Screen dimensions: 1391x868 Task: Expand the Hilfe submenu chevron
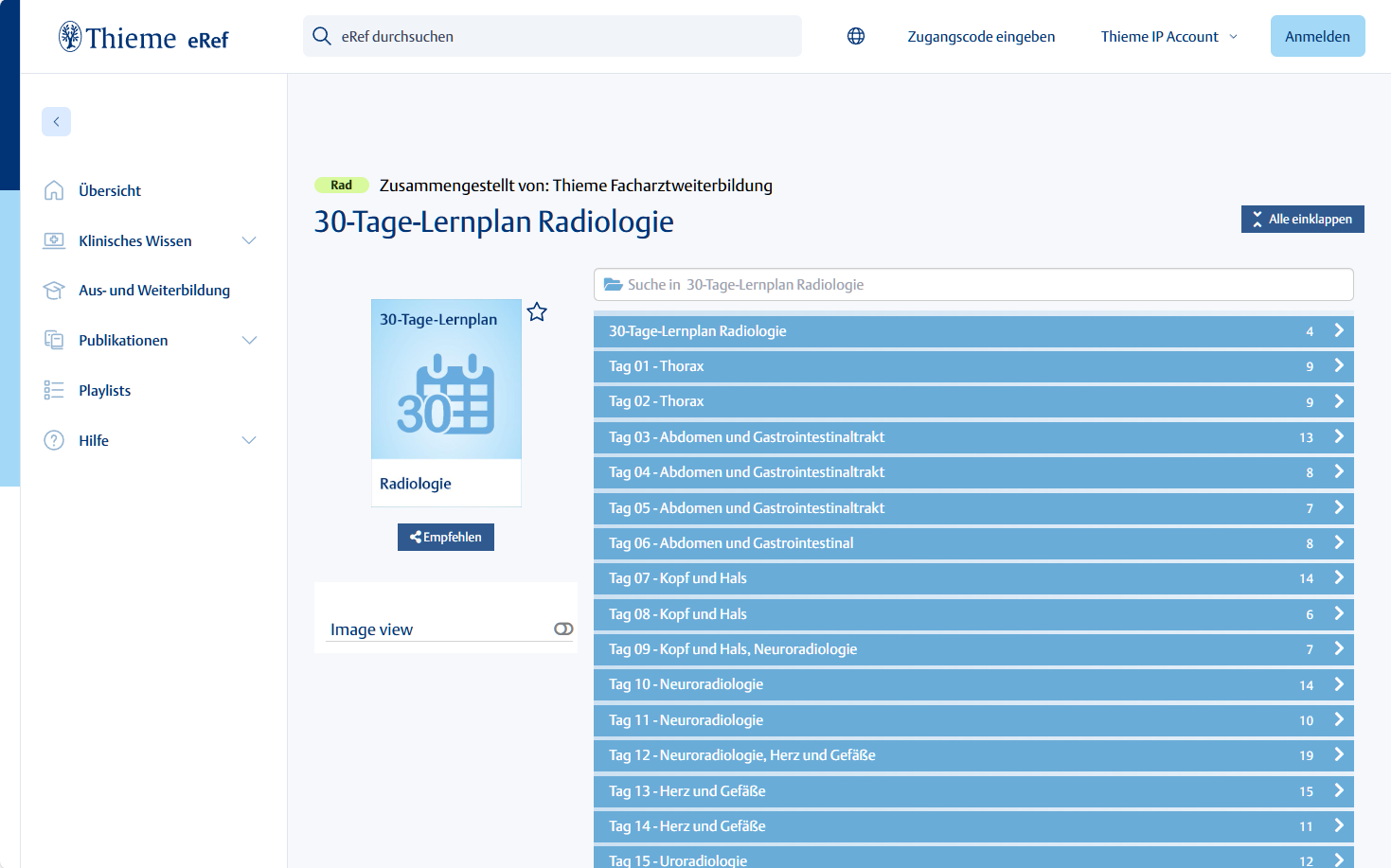(x=249, y=440)
